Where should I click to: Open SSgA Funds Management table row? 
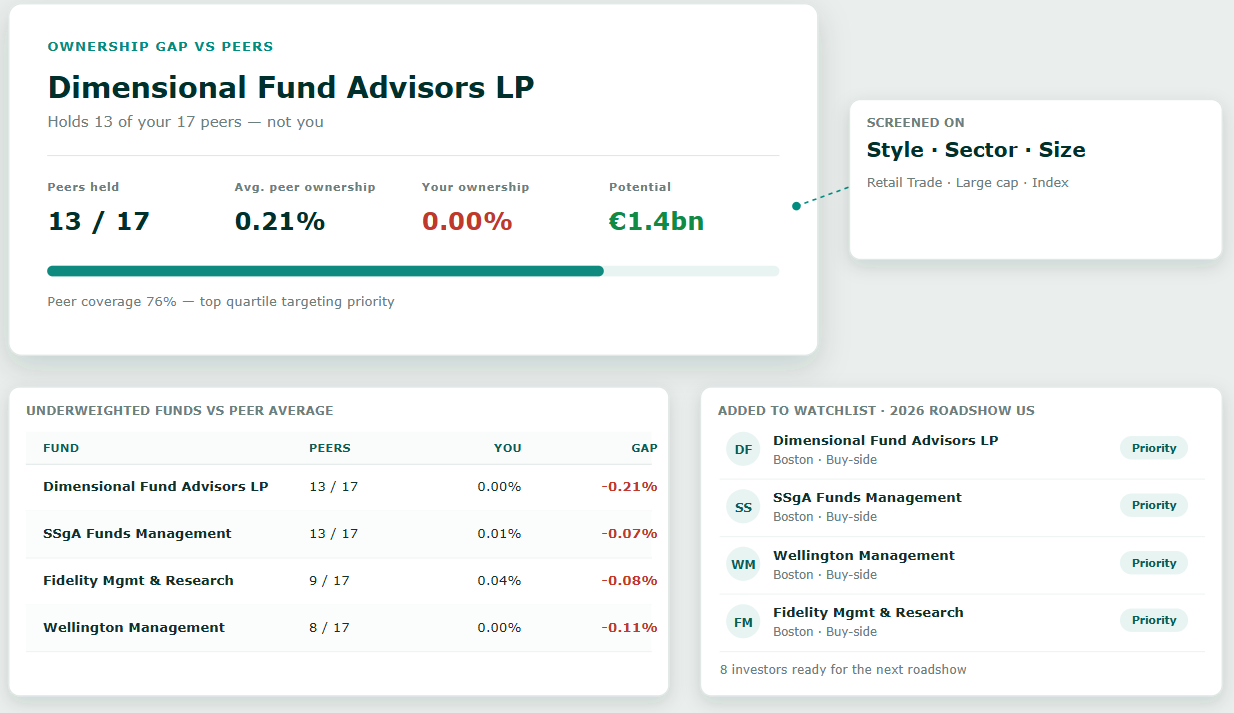(339, 534)
